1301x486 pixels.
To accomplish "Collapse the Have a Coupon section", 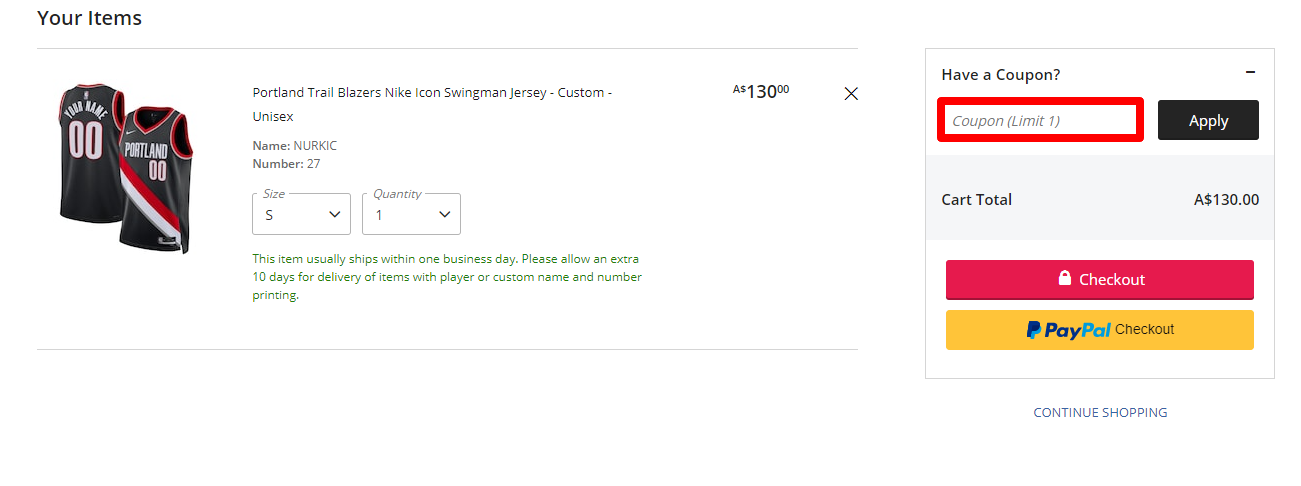I will [x=1250, y=72].
